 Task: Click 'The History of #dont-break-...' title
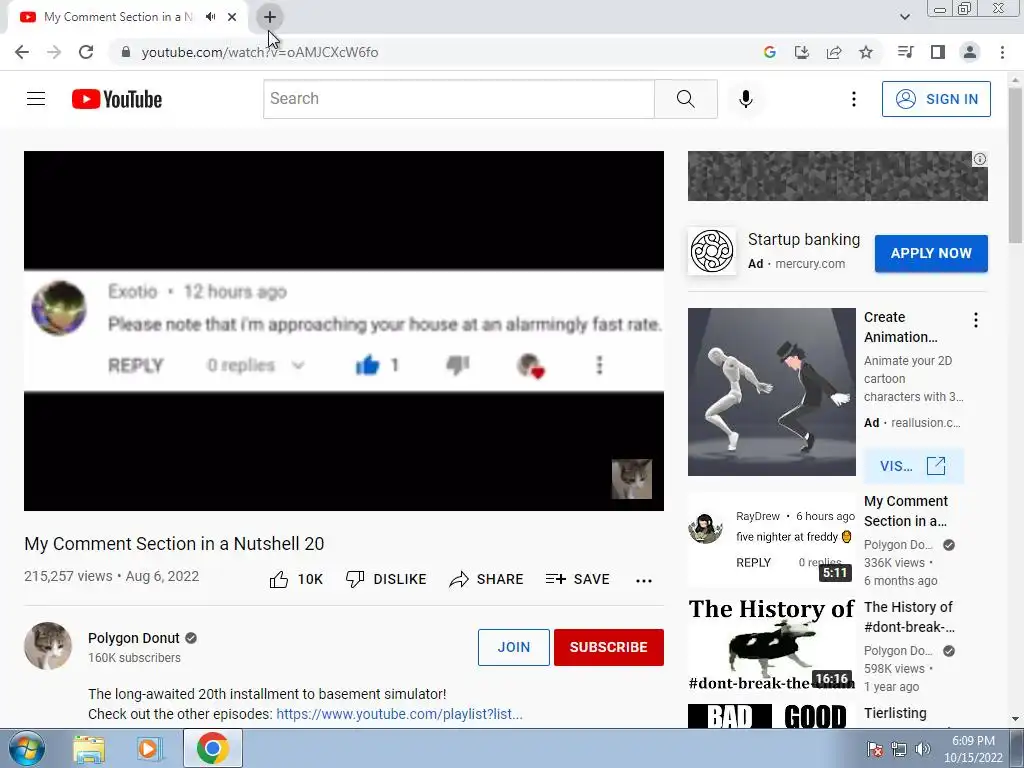click(x=909, y=617)
